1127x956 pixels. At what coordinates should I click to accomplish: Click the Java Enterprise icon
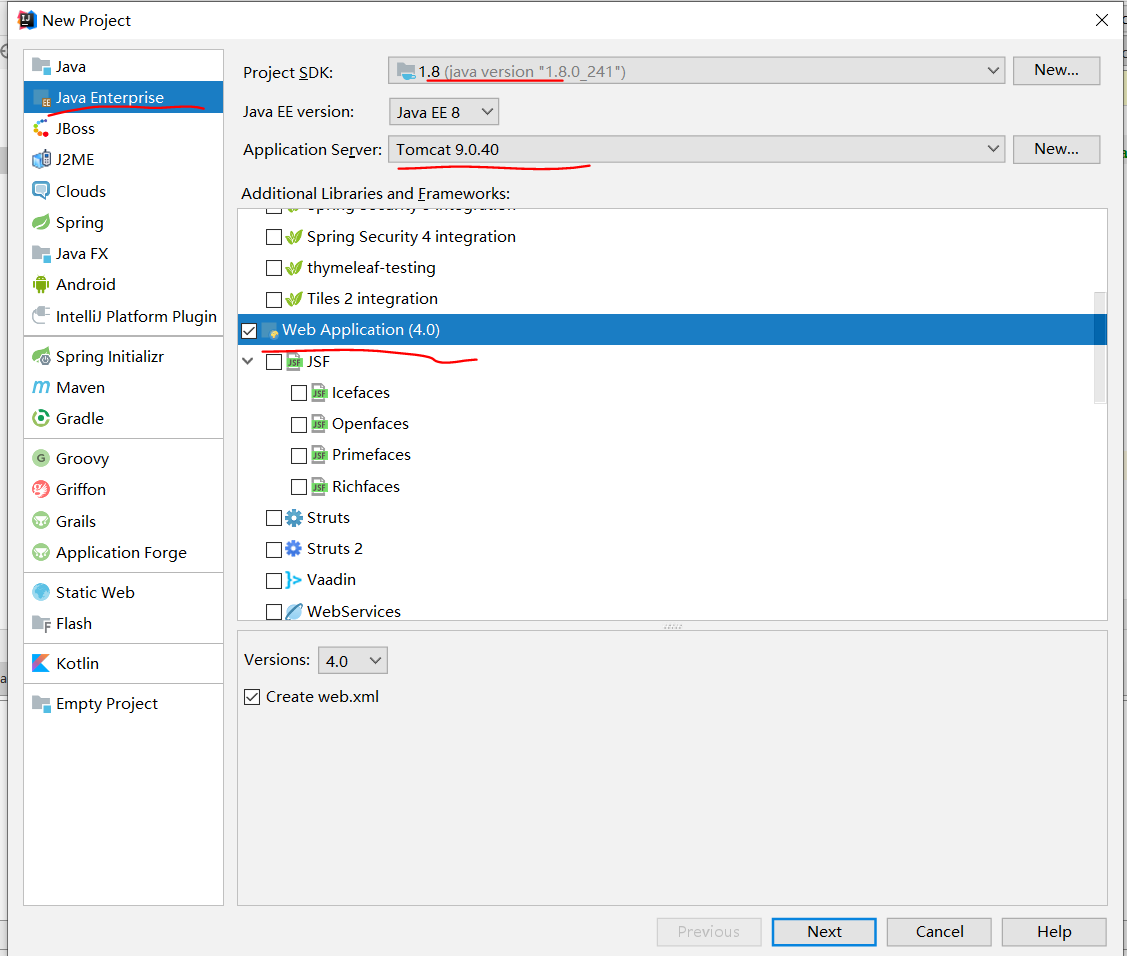[41, 98]
